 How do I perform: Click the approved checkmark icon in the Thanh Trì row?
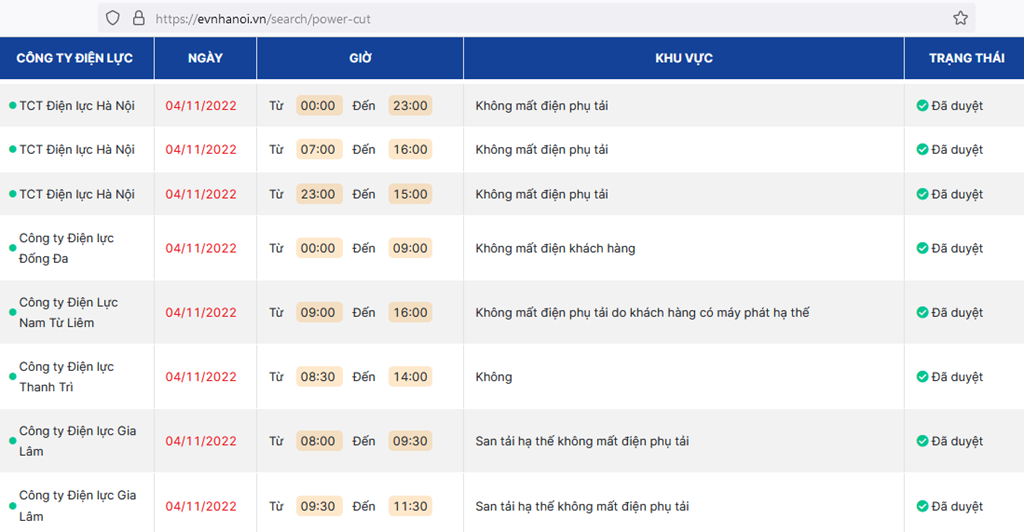coord(922,377)
